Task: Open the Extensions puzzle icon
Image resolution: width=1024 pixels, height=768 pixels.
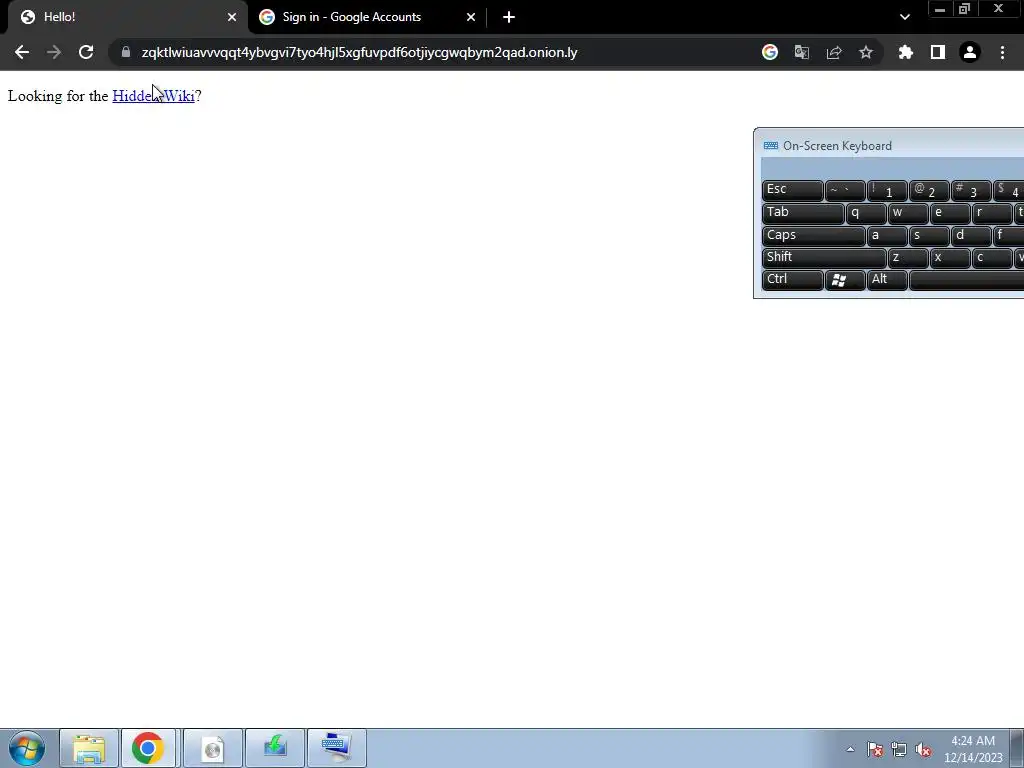Action: pyautogui.click(x=906, y=52)
